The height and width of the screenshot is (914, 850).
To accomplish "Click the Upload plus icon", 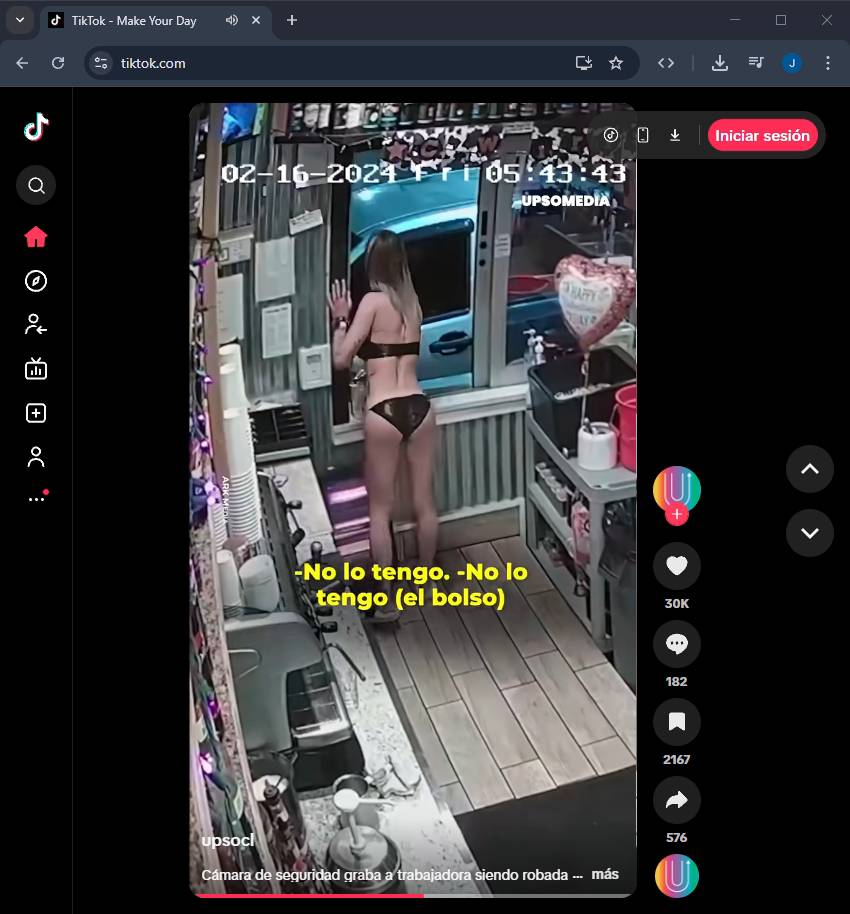I will tap(36, 413).
